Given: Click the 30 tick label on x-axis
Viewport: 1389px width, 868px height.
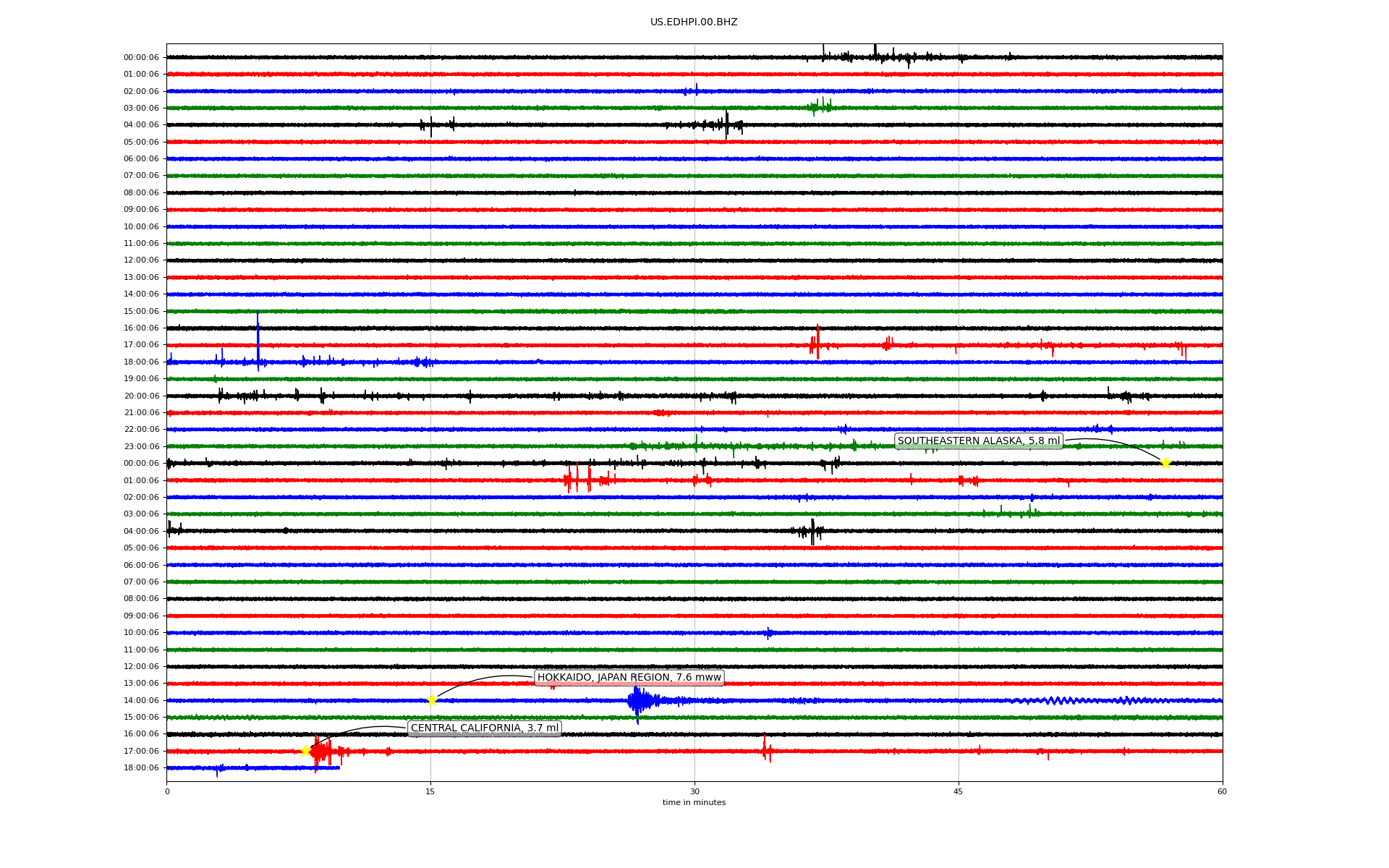Looking at the screenshot, I should pos(694,791).
